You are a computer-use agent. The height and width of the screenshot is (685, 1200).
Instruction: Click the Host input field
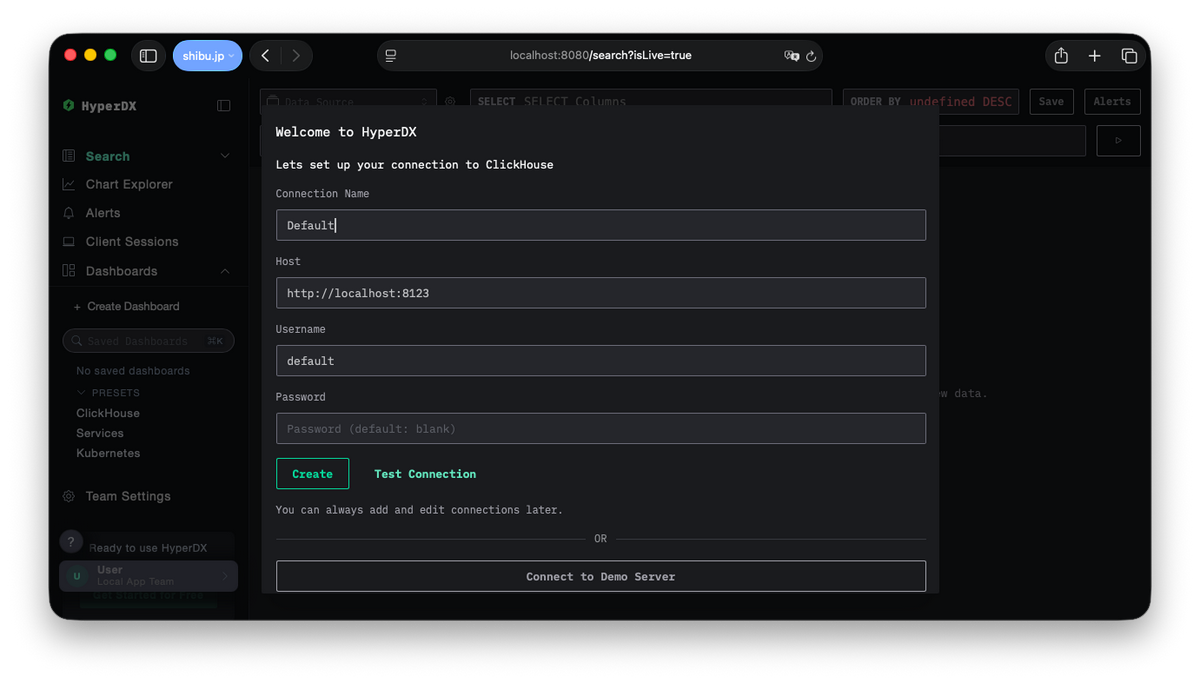coord(600,293)
